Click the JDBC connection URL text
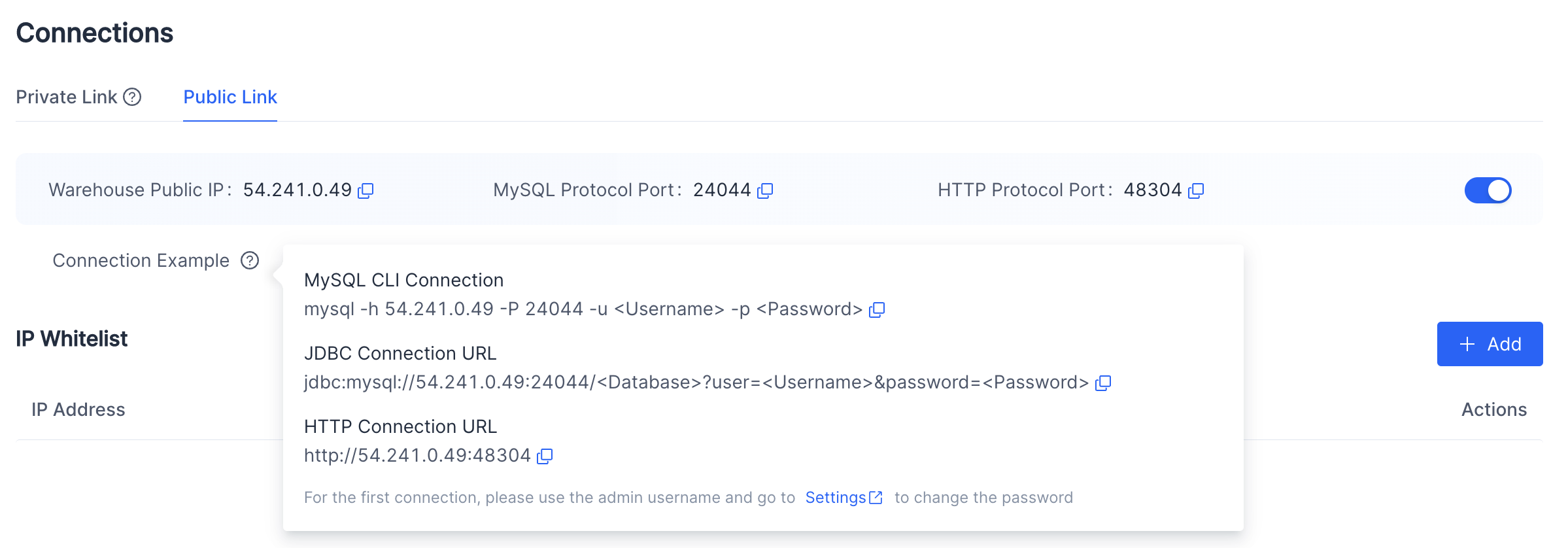1568x548 pixels. (x=696, y=383)
